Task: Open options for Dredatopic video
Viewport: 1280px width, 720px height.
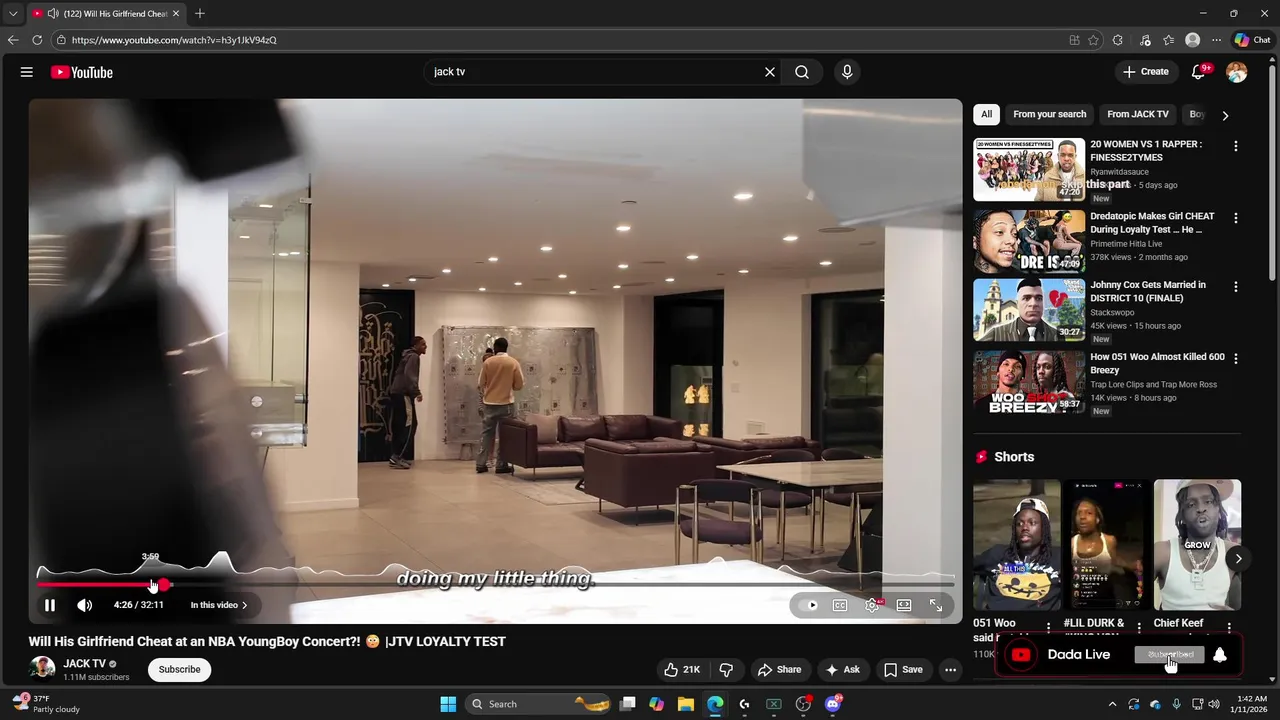Action: point(1235,218)
